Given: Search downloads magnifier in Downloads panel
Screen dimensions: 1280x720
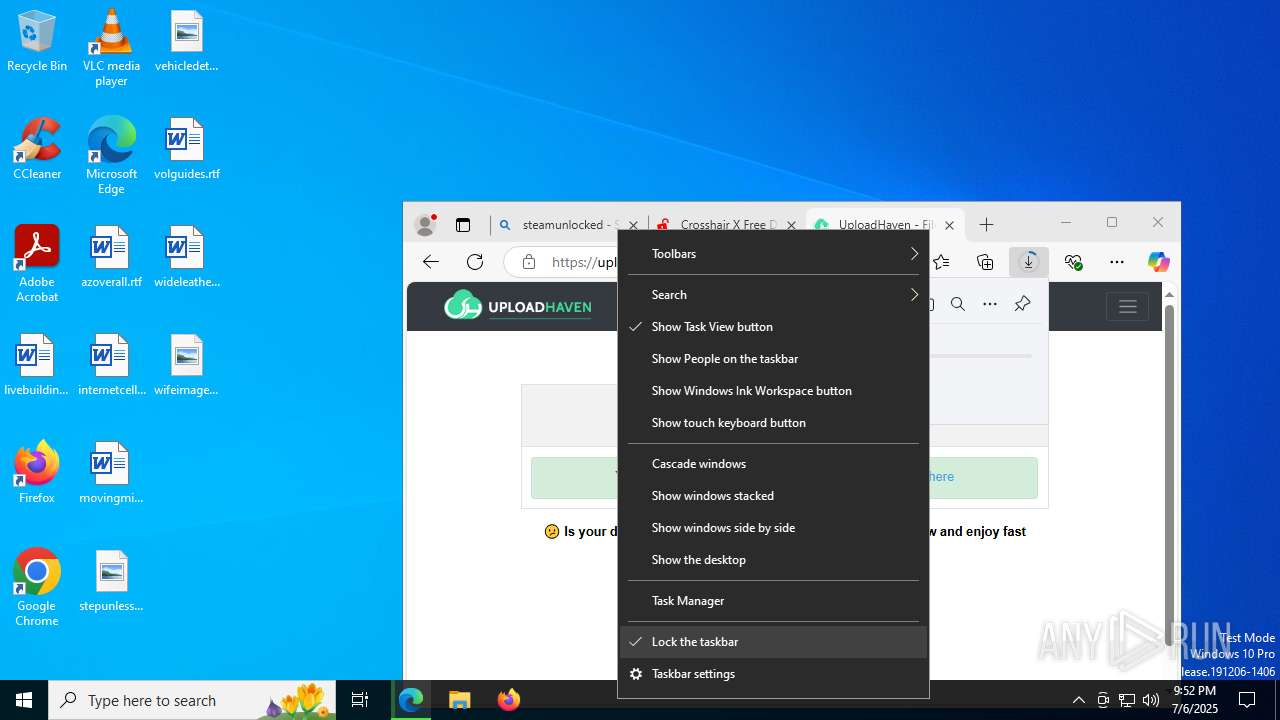Looking at the screenshot, I should 958,304.
